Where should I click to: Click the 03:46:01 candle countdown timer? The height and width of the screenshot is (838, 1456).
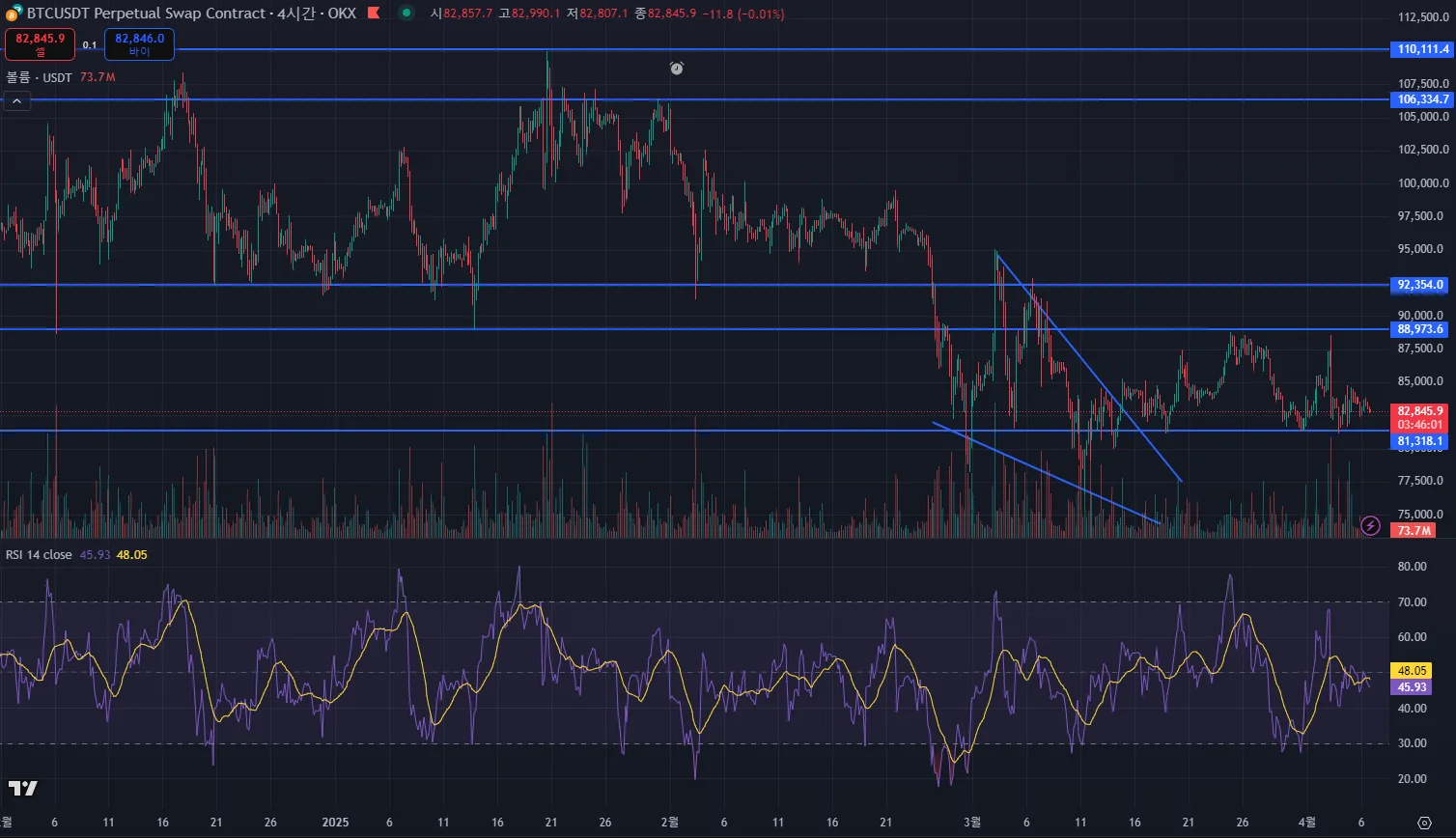(1420, 425)
